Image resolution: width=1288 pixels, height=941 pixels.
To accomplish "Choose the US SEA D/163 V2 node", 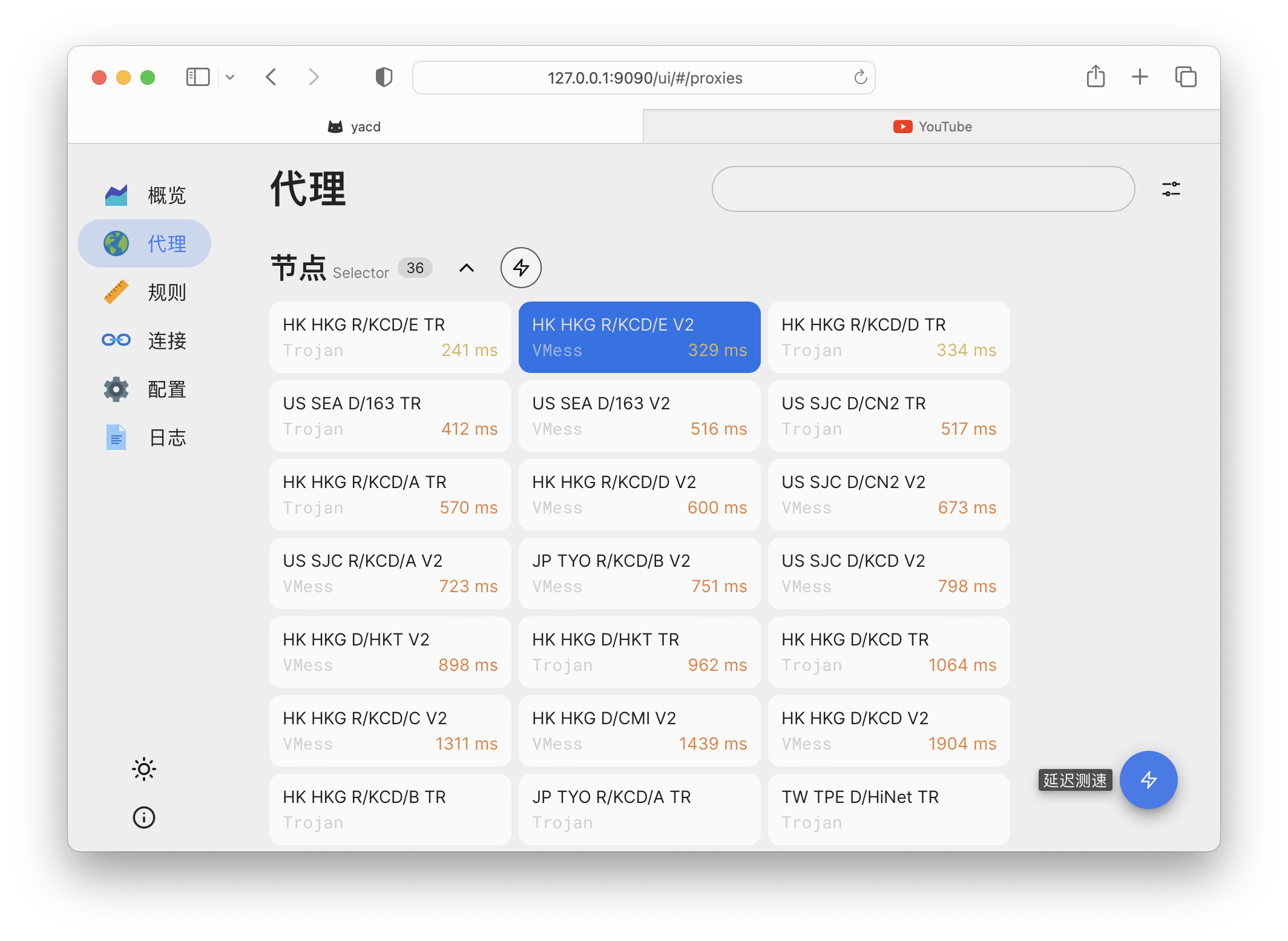I will pyautogui.click(x=640, y=416).
